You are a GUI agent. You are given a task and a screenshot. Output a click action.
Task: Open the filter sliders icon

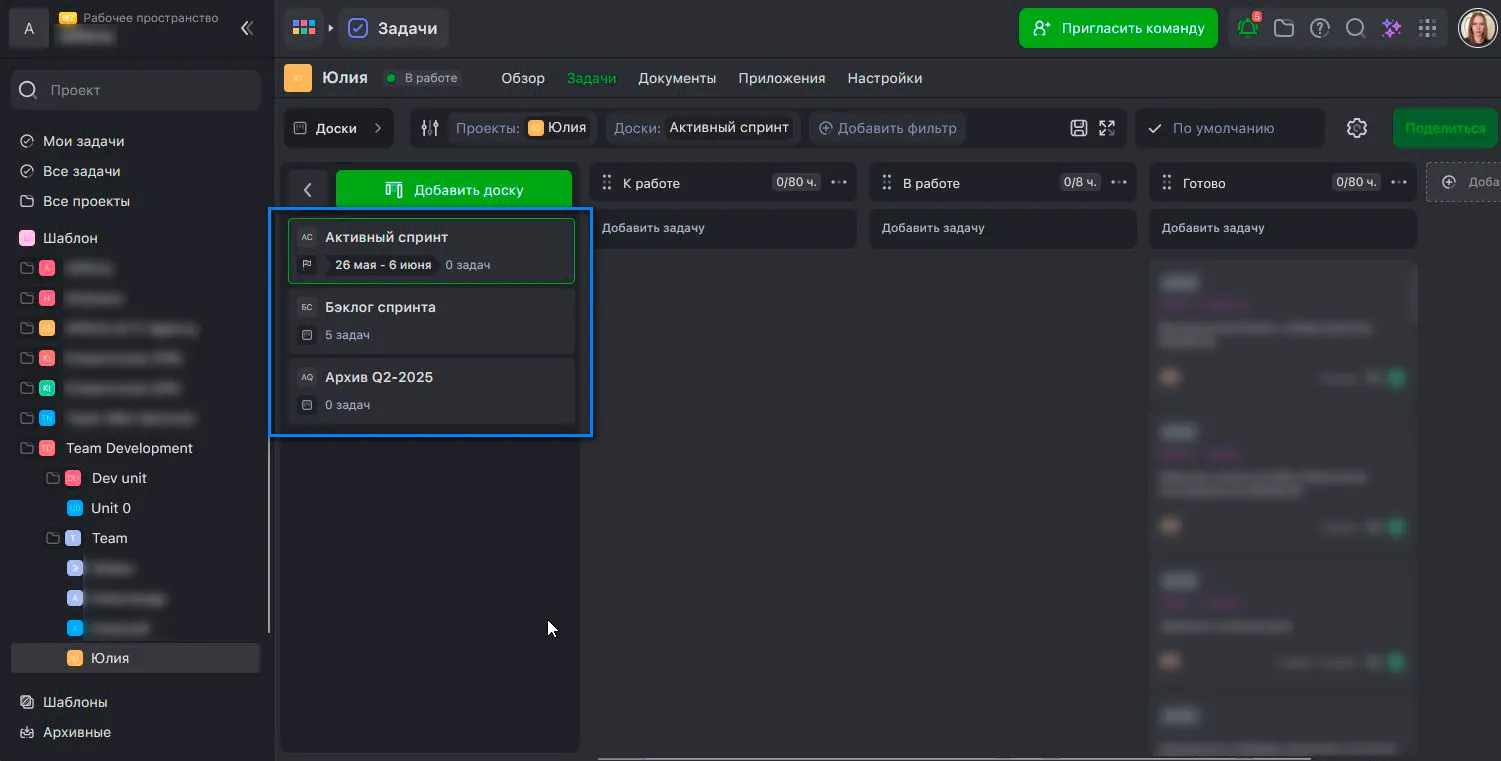[x=430, y=128]
